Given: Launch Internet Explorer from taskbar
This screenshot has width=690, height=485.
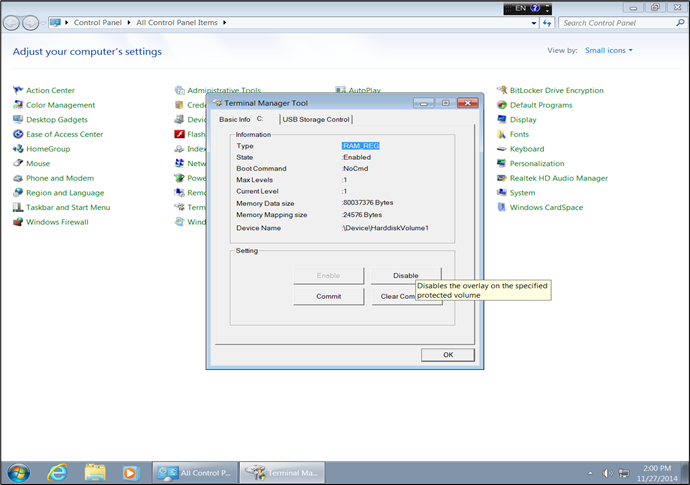Looking at the screenshot, I should tap(57, 471).
